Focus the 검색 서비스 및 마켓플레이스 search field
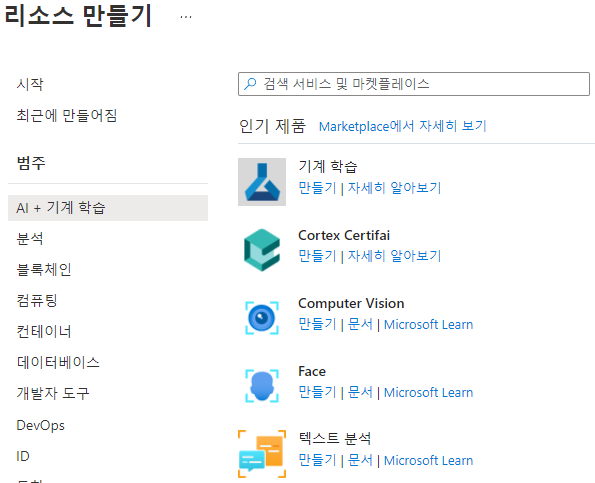 click(414, 84)
